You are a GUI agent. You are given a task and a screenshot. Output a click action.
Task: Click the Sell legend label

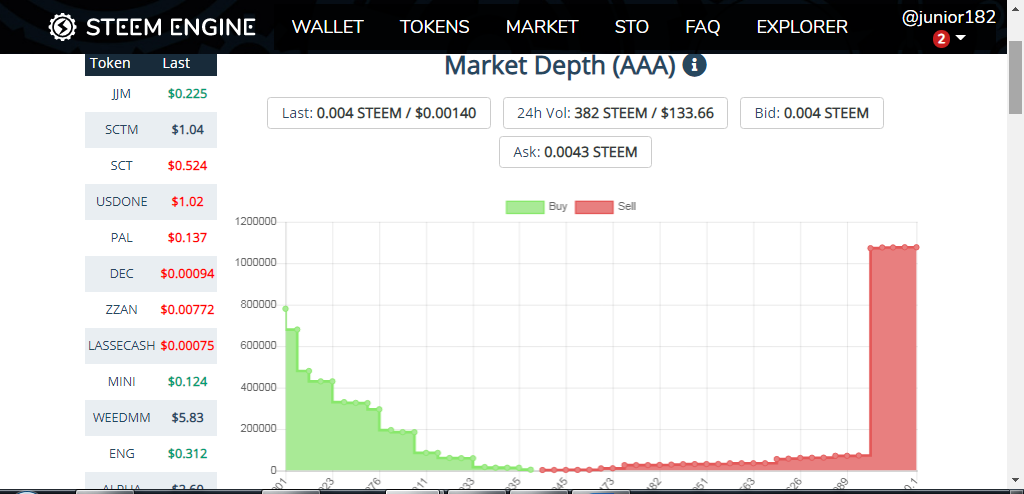pyautogui.click(x=627, y=206)
